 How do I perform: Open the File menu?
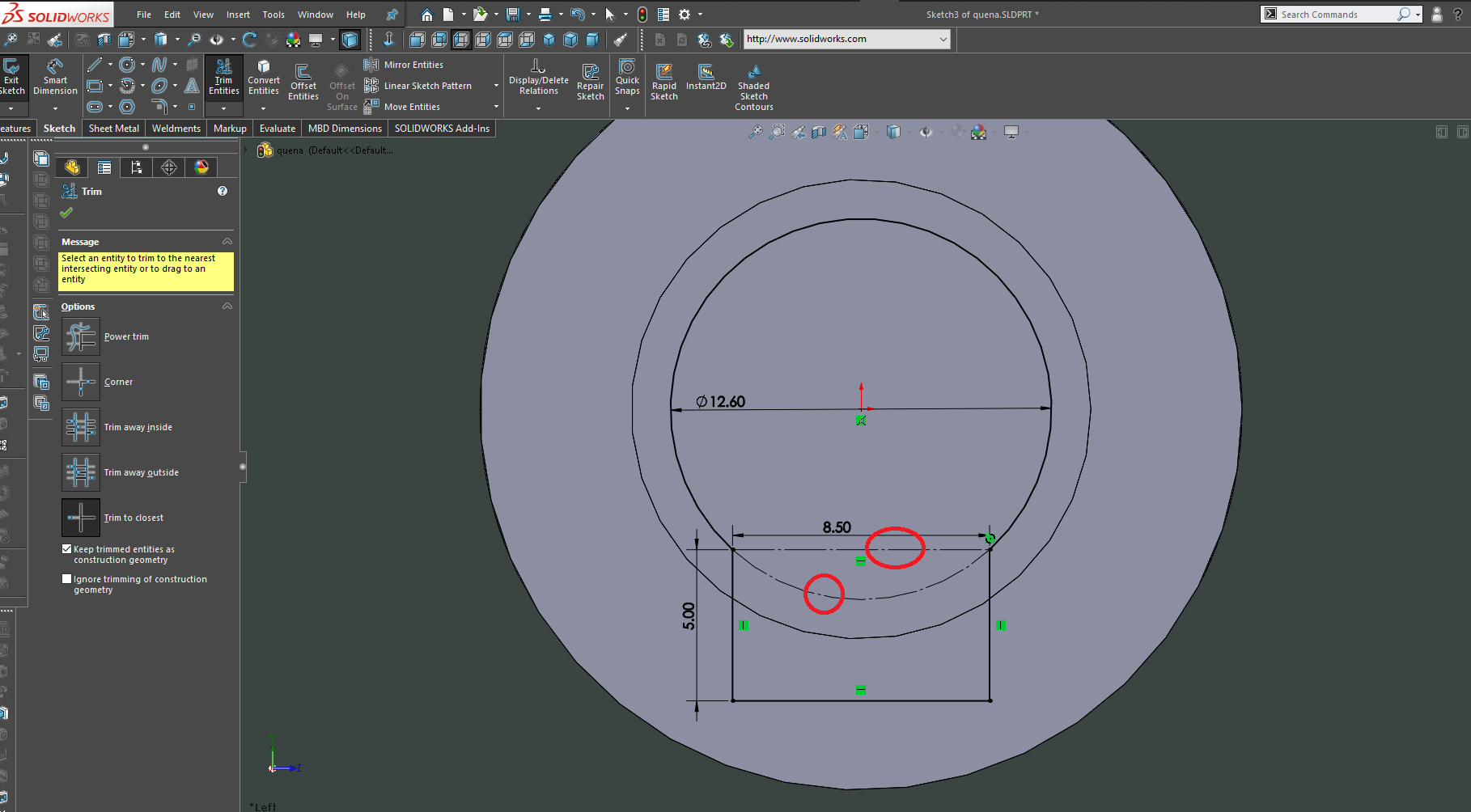click(144, 15)
